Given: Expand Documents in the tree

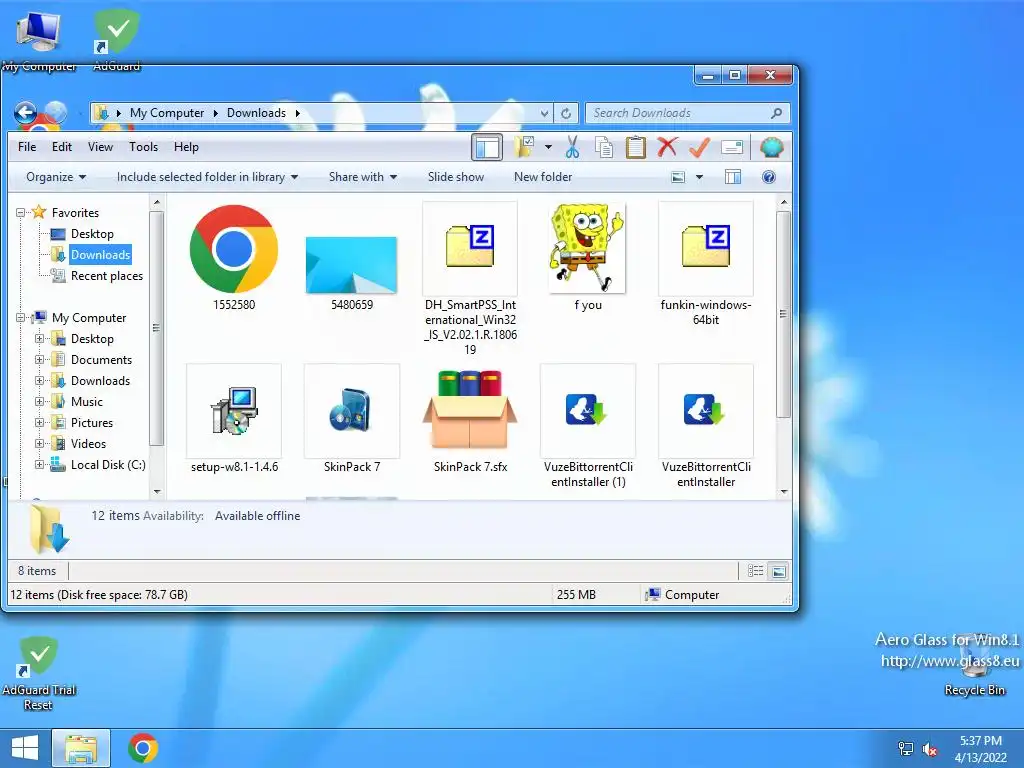Looking at the screenshot, I should point(40,360).
